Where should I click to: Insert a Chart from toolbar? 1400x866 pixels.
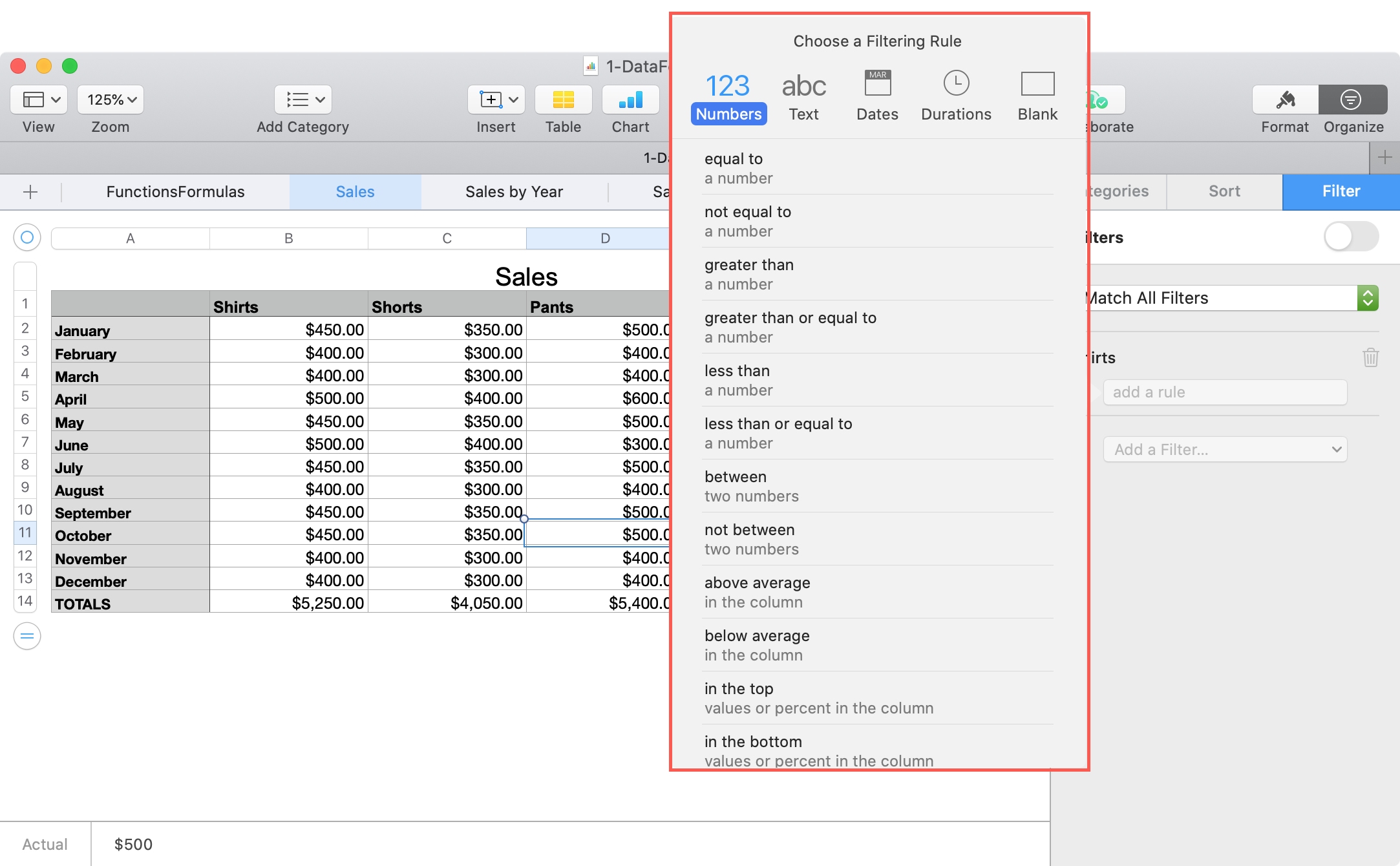(x=630, y=100)
